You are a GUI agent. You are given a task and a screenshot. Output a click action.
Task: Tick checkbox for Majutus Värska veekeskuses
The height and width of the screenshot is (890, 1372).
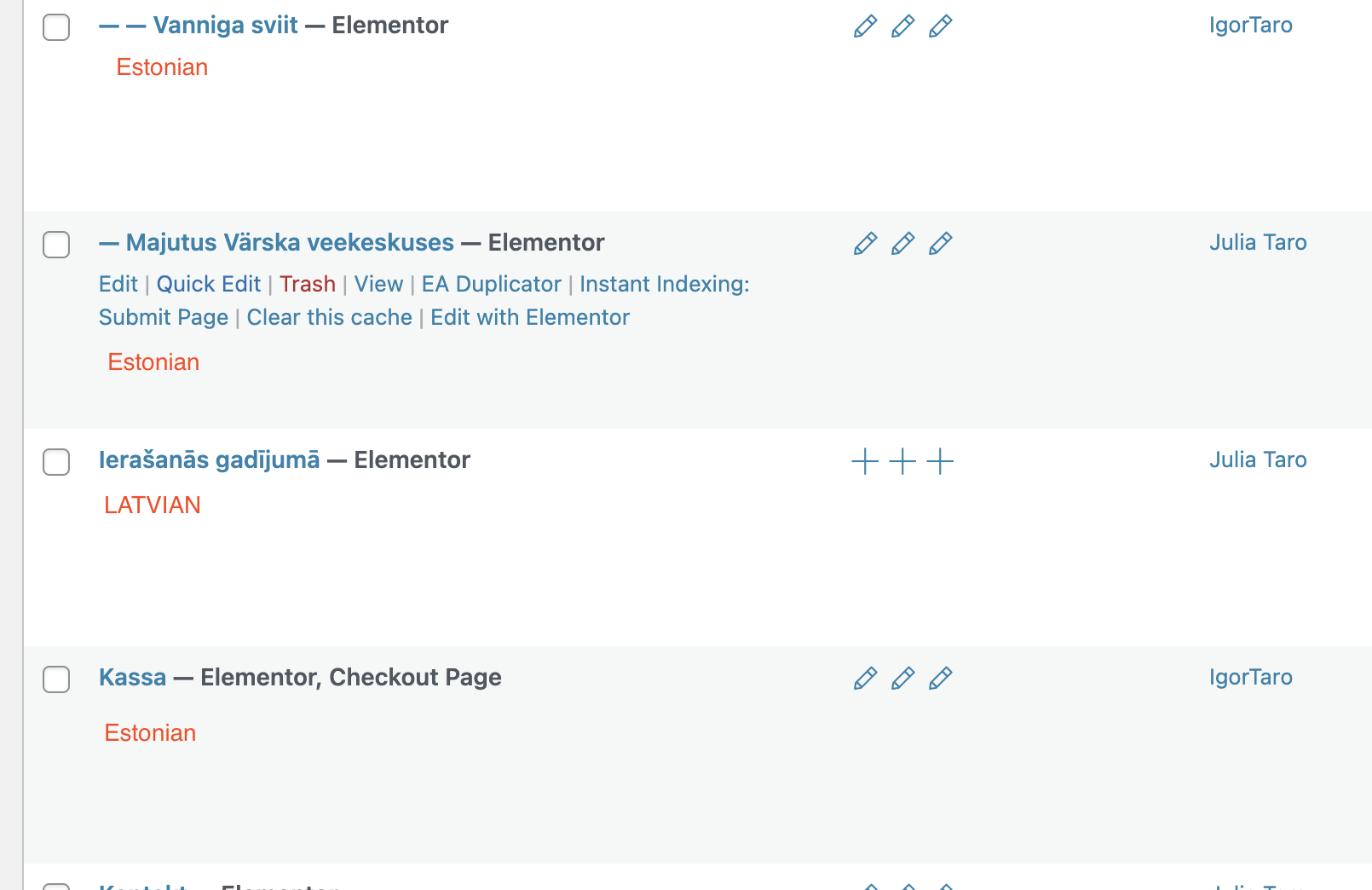tap(56, 245)
